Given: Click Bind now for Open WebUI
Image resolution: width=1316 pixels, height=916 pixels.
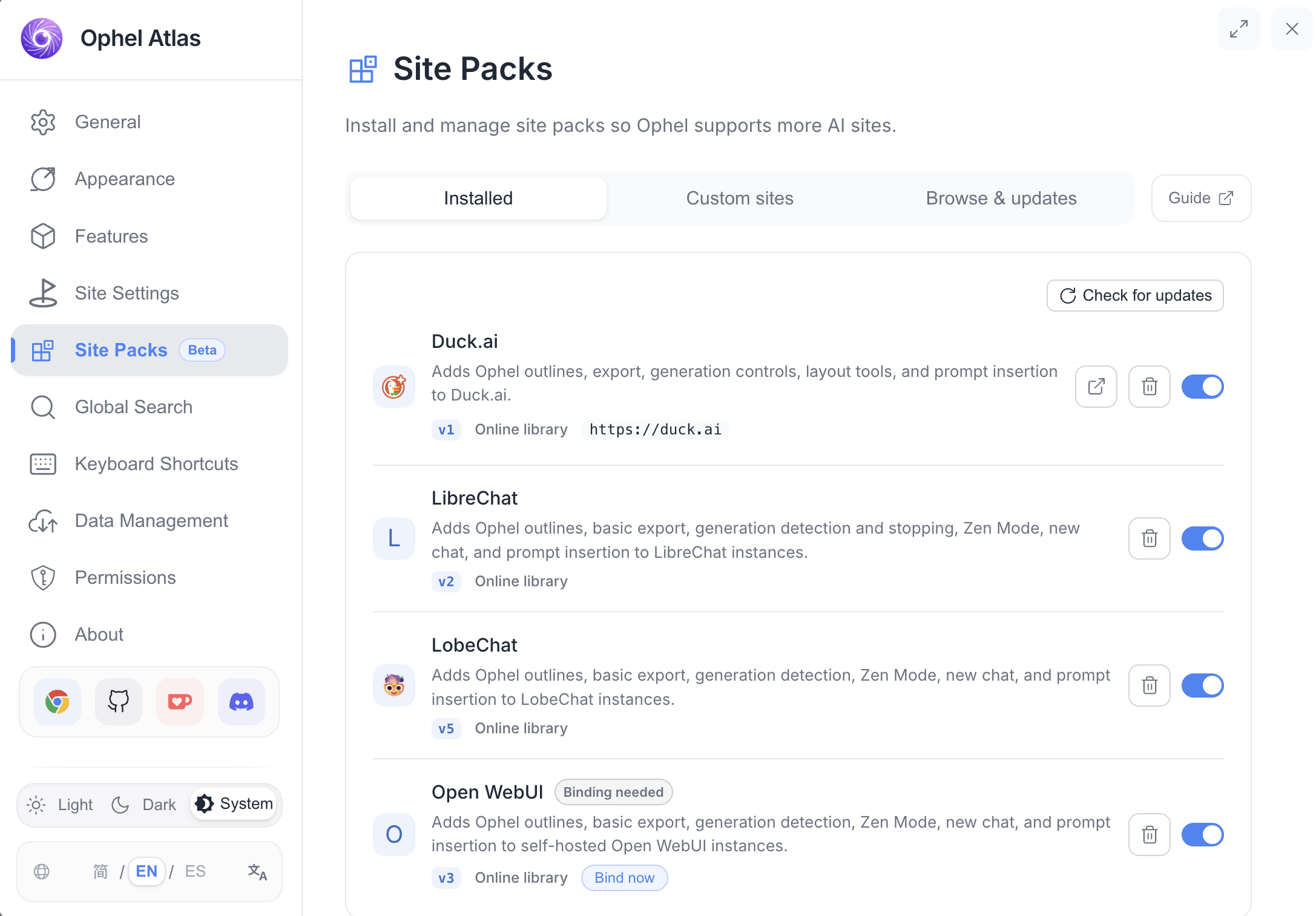Looking at the screenshot, I should (x=624, y=878).
